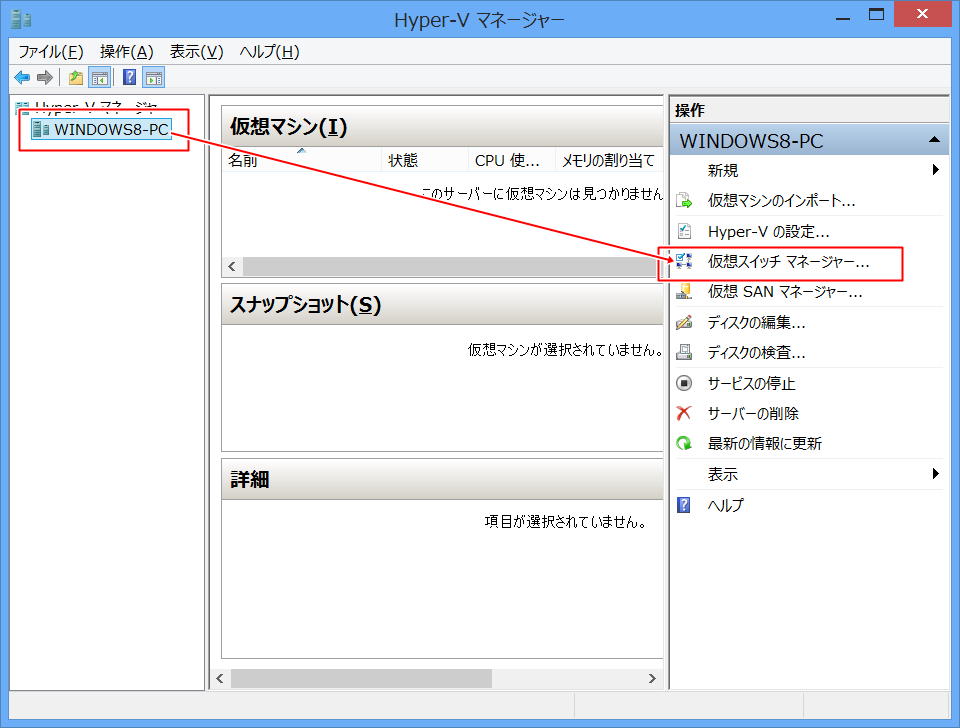Open 仮想スイッチ マネージャー... action
Image resolution: width=960 pixels, height=728 pixels.
coord(789,261)
